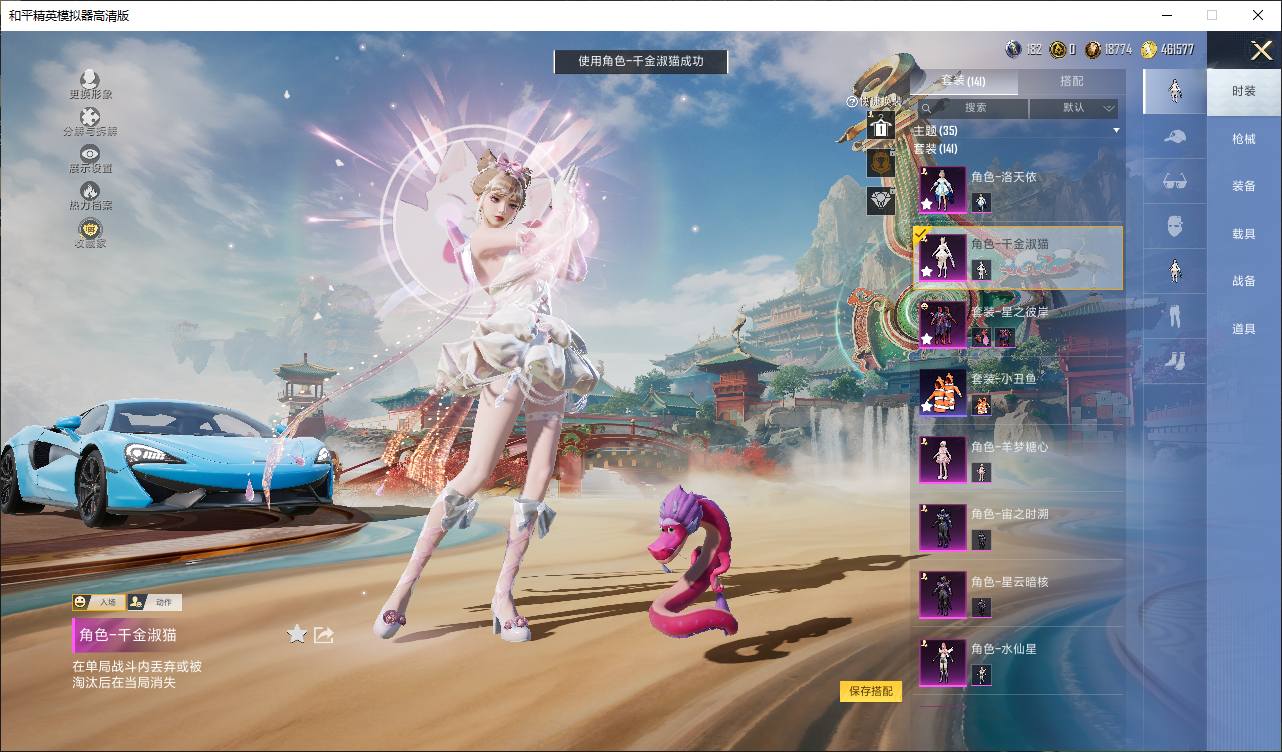
Task: Select the 角色-星云暗核 outfit thumbnail
Action: 942,595
